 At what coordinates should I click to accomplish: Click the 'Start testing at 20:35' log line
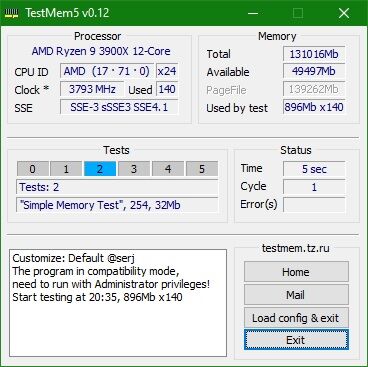[x=97, y=297]
